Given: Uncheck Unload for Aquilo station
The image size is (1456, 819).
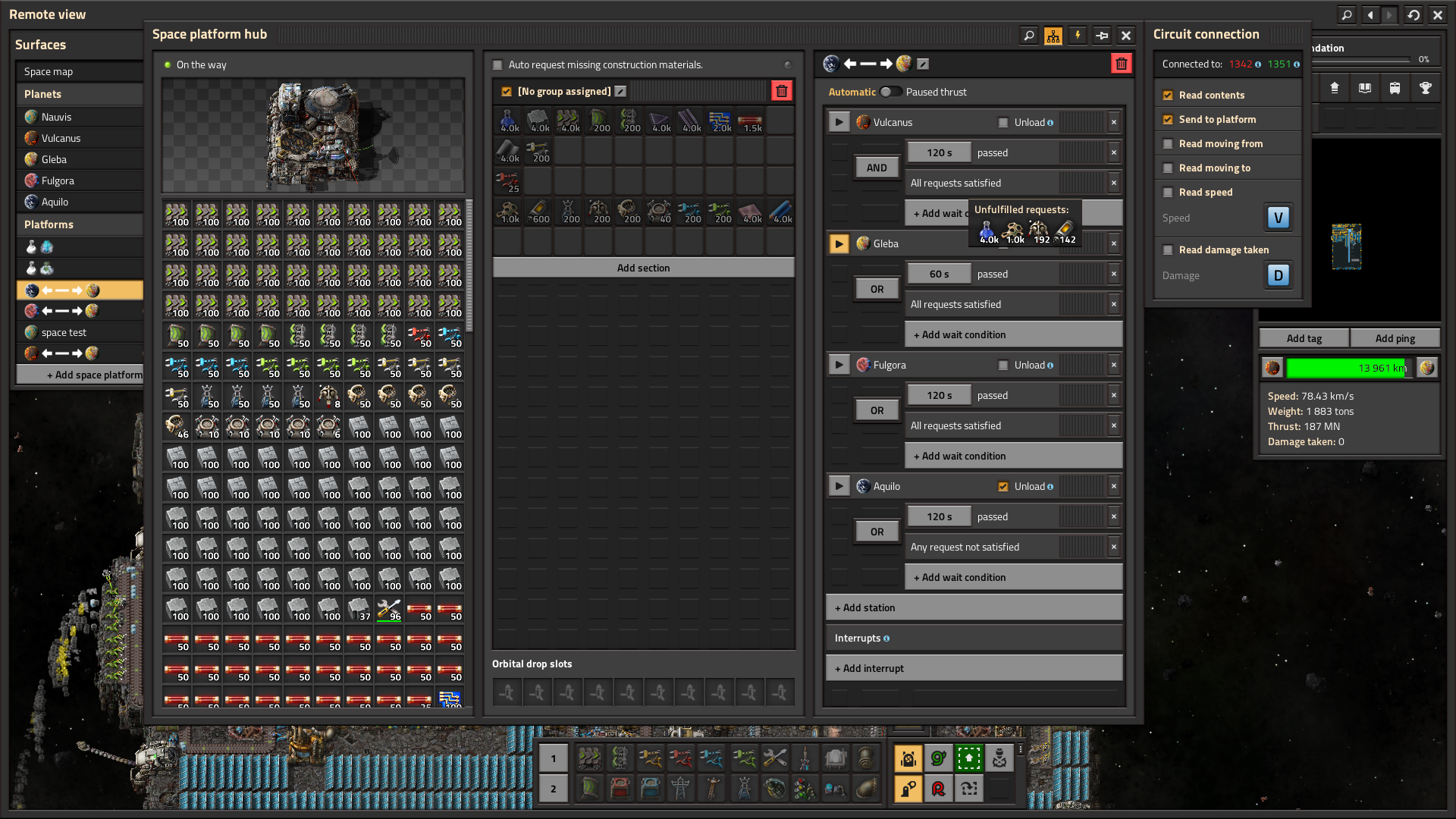Looking at the screenshot, I should [1003, 486].
